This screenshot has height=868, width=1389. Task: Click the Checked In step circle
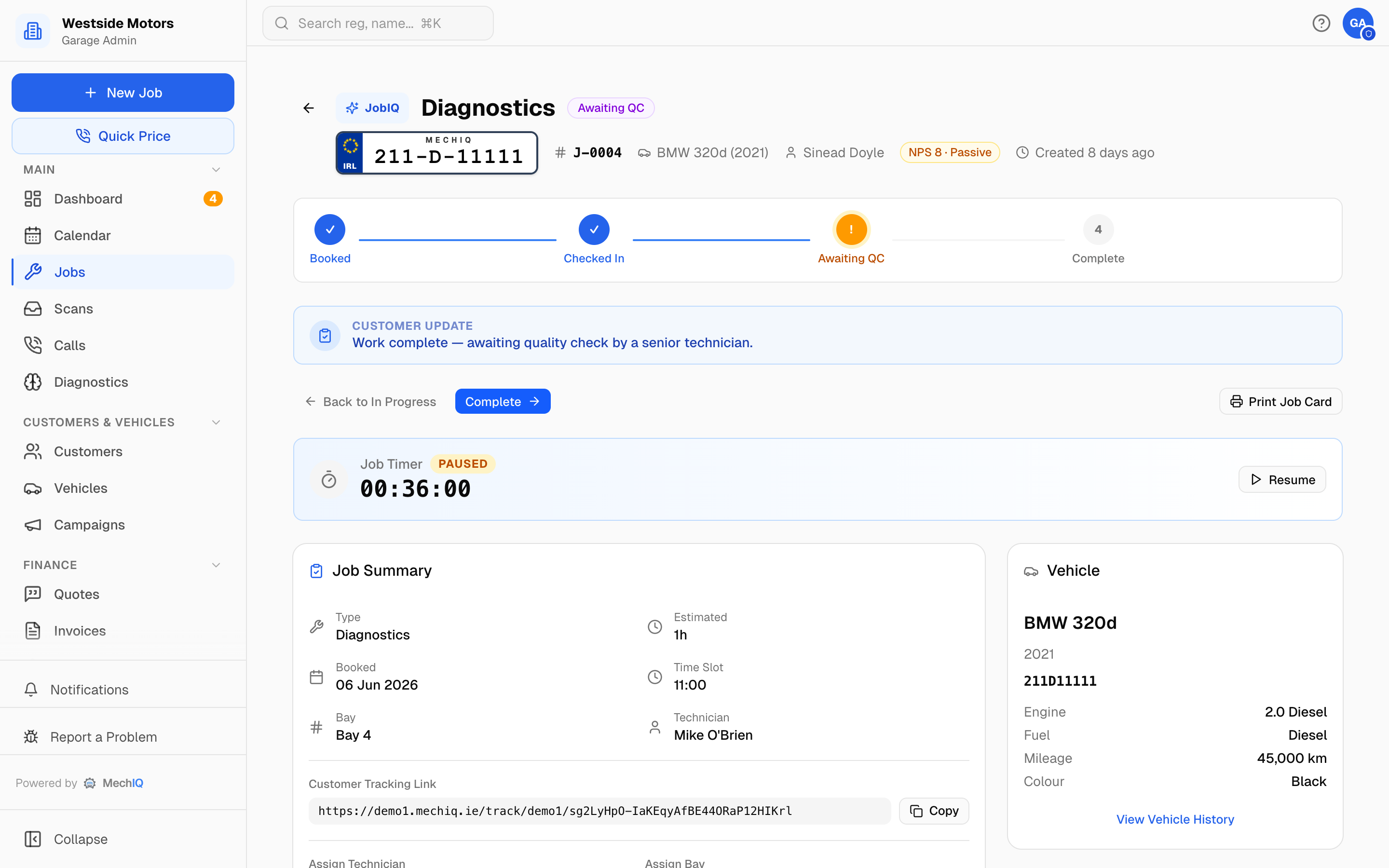(x=594, y=230)
